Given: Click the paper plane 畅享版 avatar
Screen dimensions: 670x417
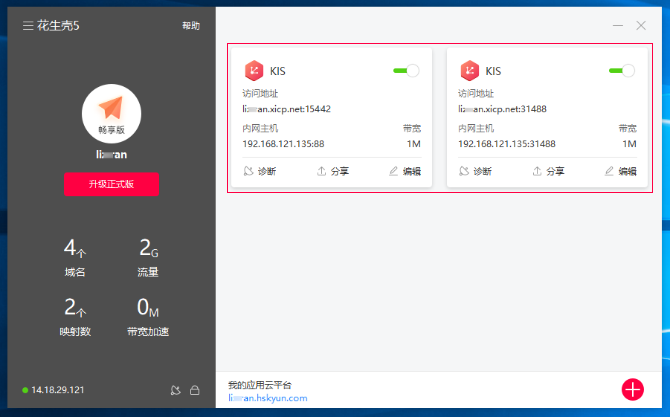Looking at the screenshot, I should [112, 114].
